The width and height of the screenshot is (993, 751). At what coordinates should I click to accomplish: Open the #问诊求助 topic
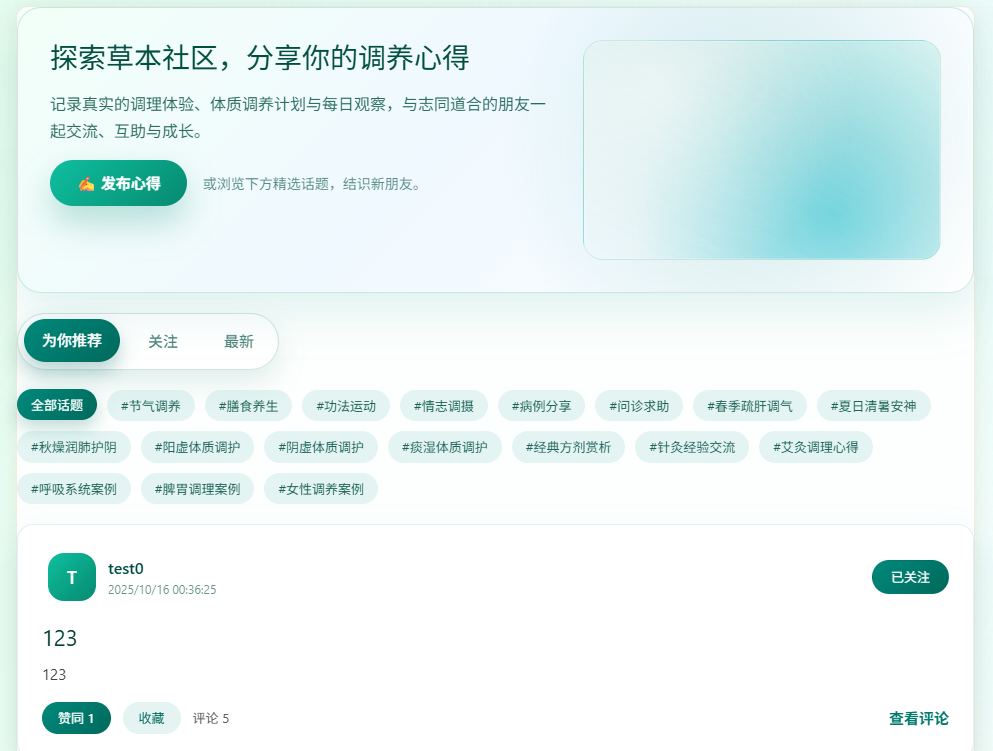(x=639, y=406)
